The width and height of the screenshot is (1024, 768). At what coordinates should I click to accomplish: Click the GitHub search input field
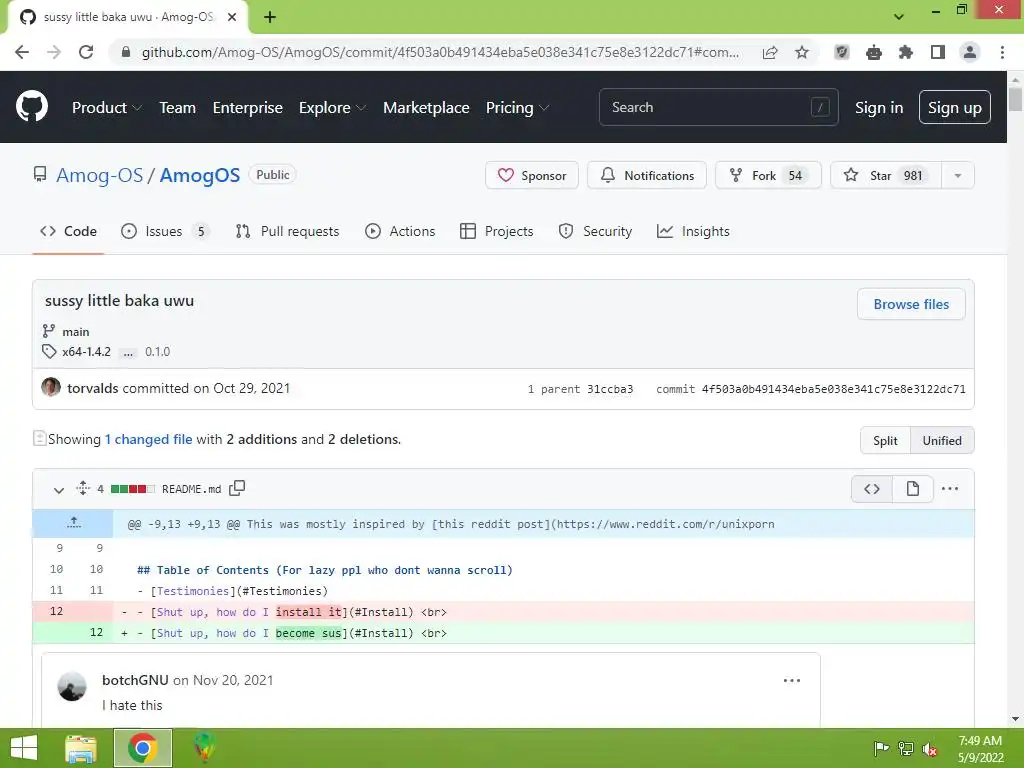point(718,107)
